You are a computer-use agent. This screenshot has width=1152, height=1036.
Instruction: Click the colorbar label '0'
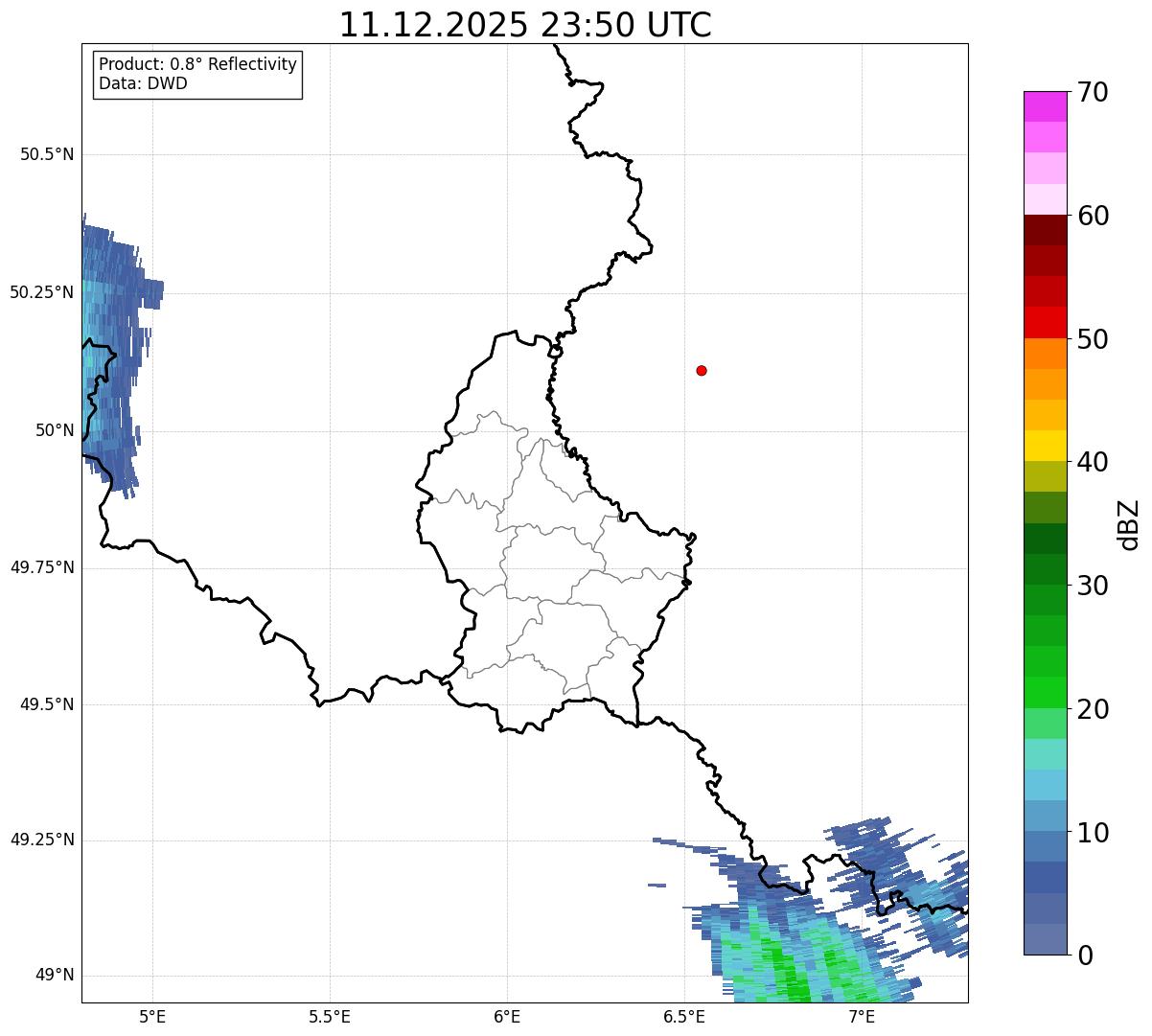coord(1086,955)
